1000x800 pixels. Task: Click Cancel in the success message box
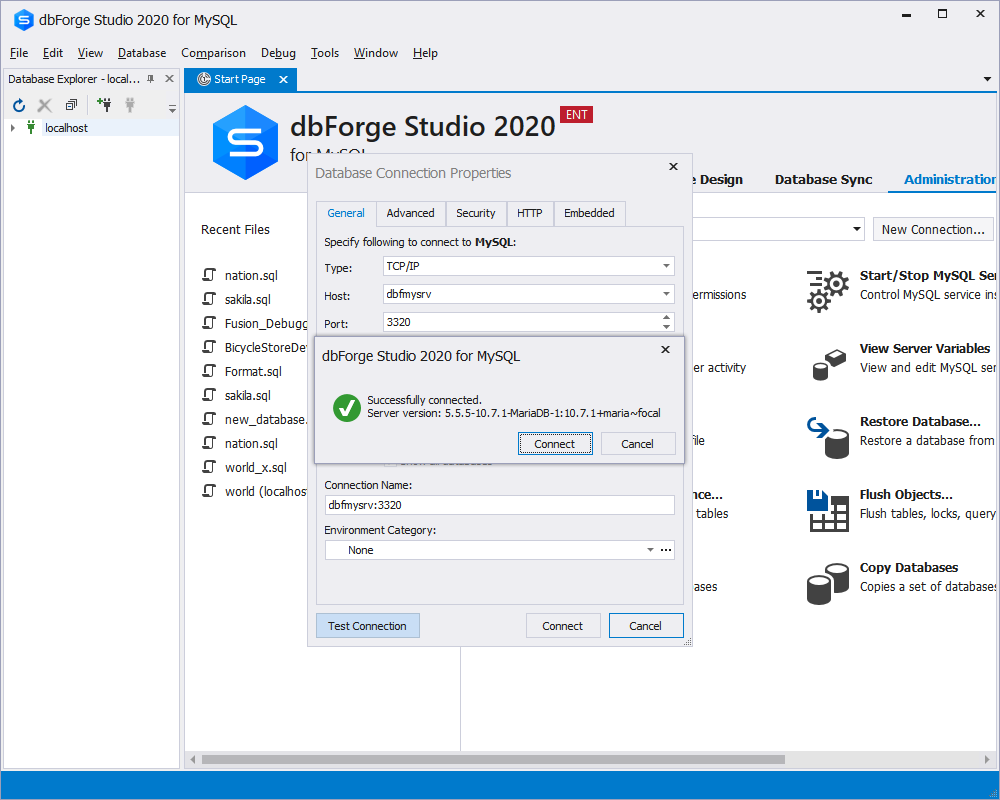[x=637, y=444]
